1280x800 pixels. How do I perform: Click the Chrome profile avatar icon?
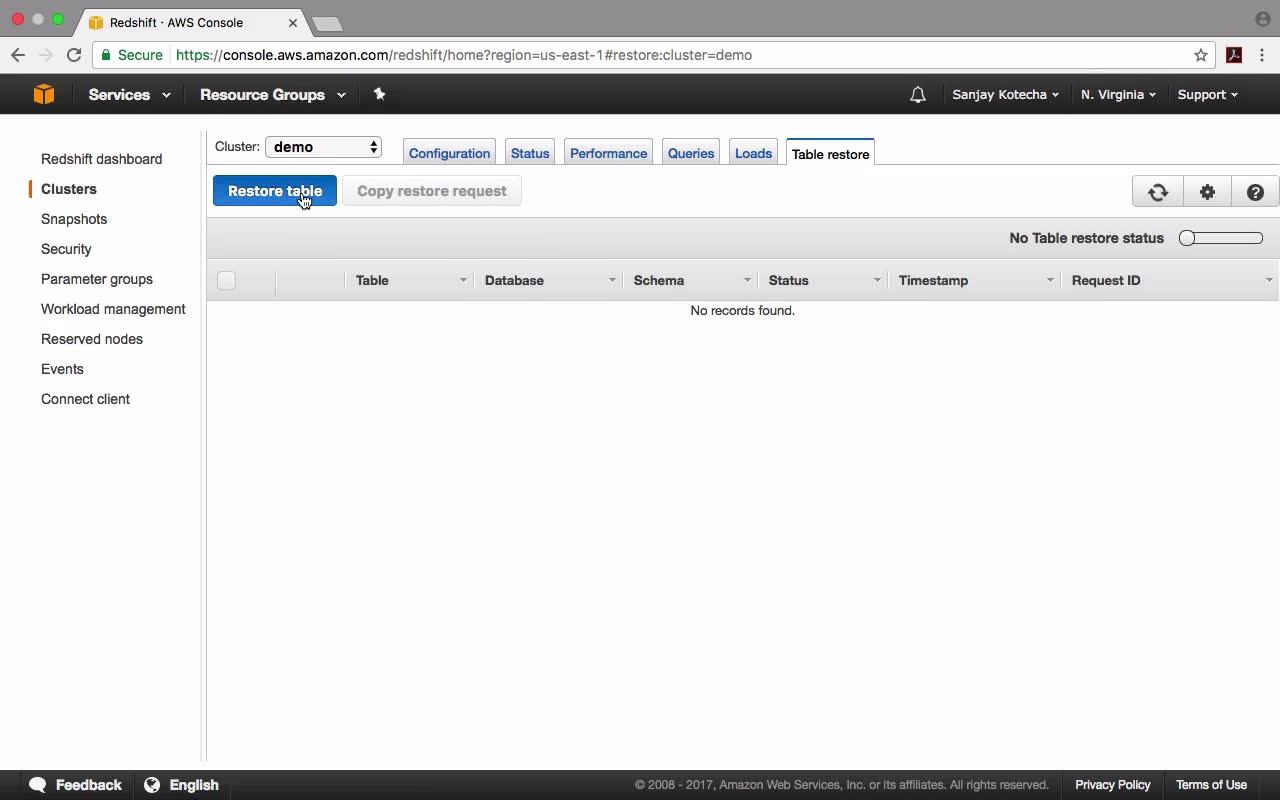coord(1262,19)
